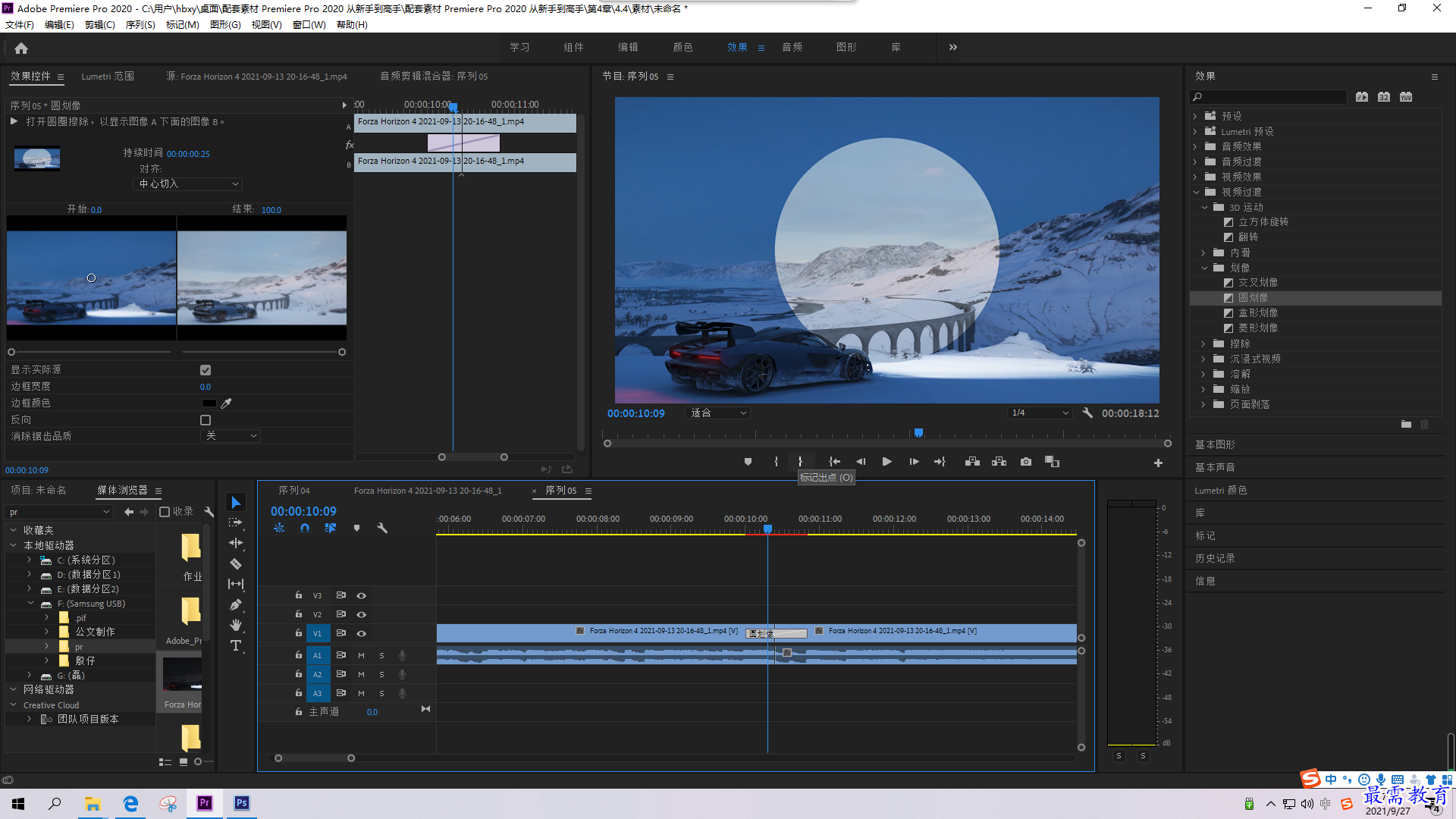This screenshot has height=819, width=1456.
Task: Toggle V2 track output eye
Action: (362, 614)
